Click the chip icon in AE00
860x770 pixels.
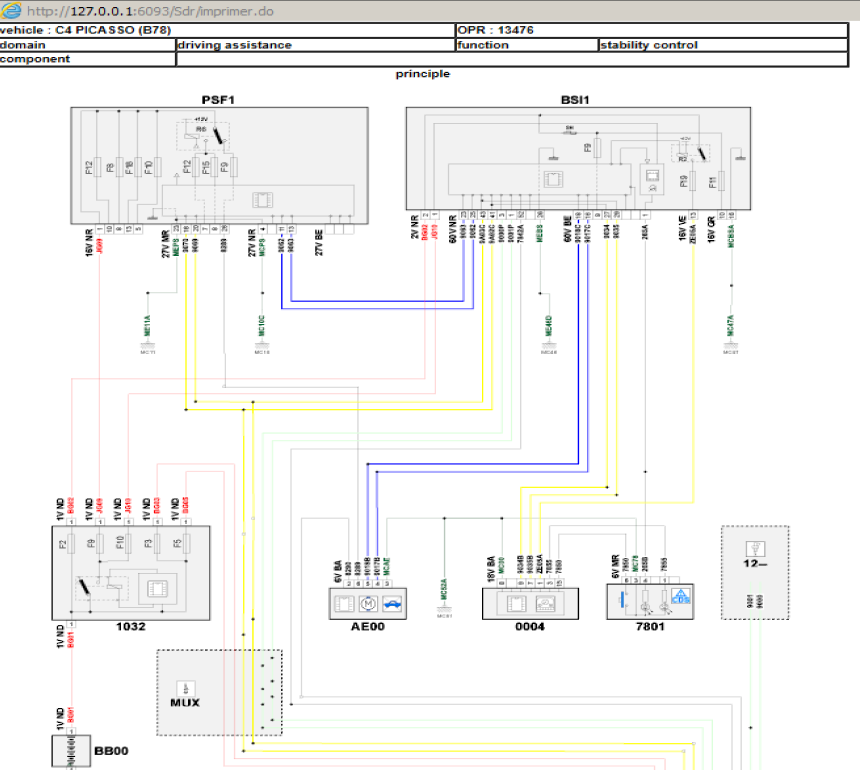[x=344, y=604]
